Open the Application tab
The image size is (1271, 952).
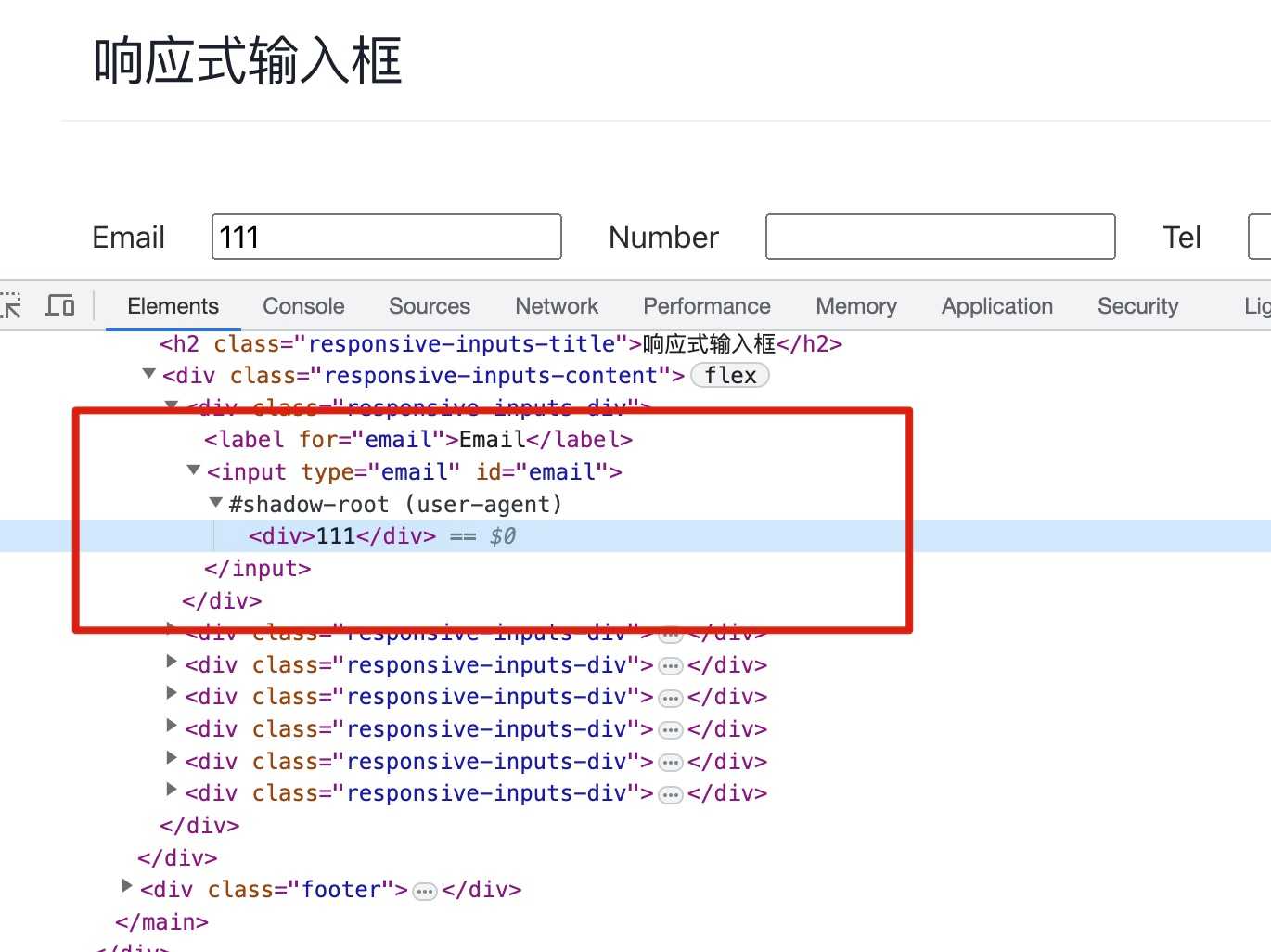point(997,306)
